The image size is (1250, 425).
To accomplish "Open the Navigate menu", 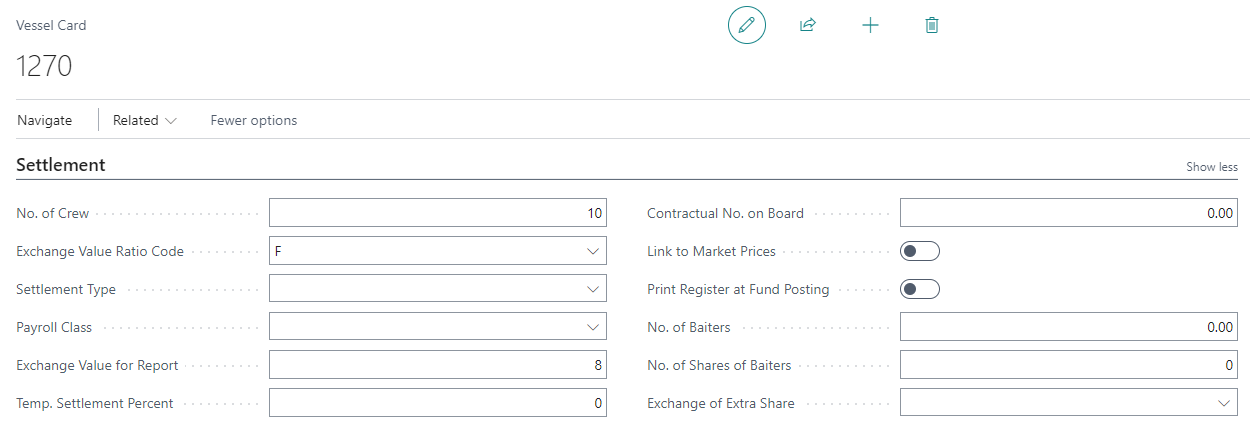I will tap(45, 120).
